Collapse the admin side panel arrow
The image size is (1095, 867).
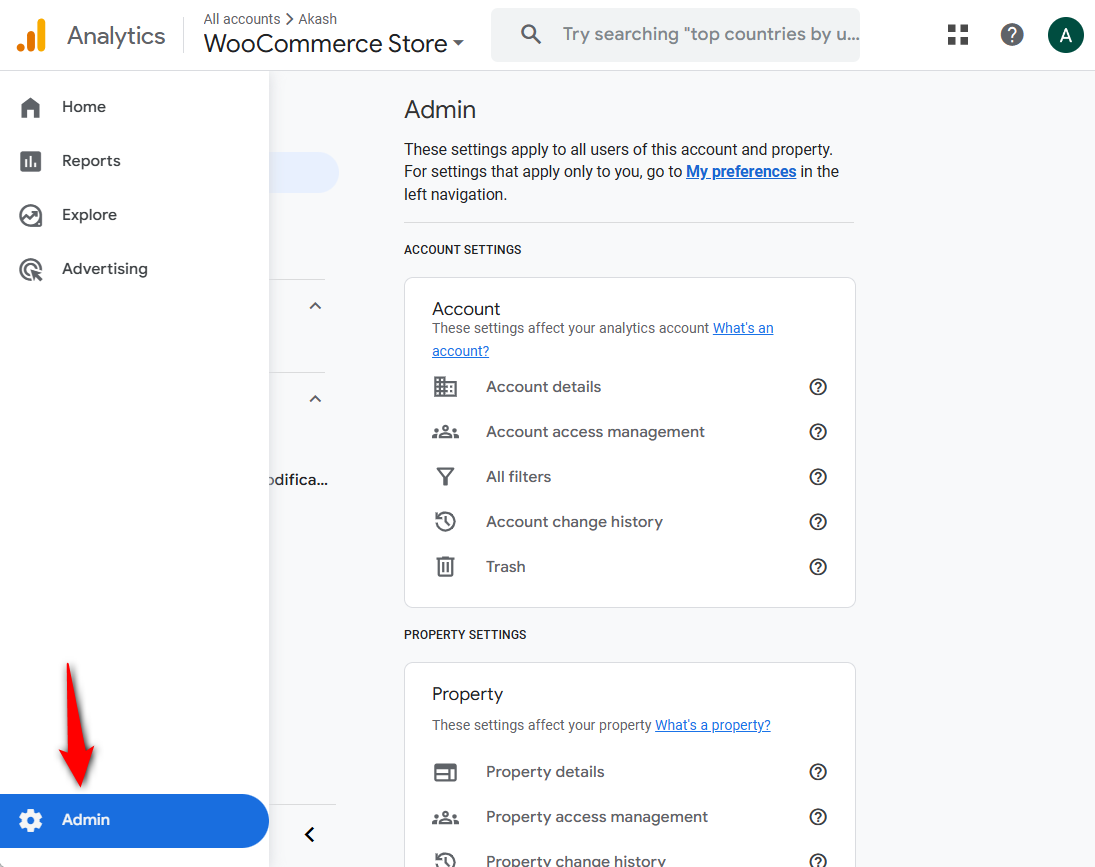point(310,835)
